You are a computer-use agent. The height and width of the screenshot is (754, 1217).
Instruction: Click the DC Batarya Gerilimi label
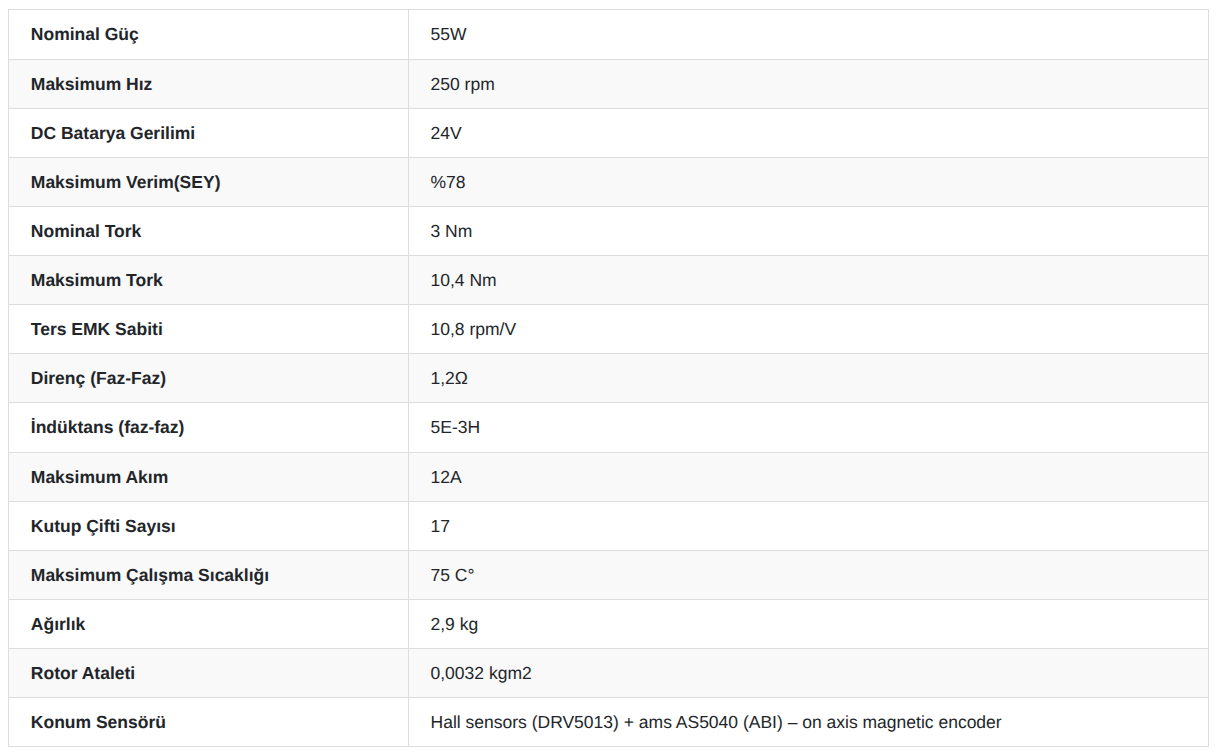coord(113,133)
